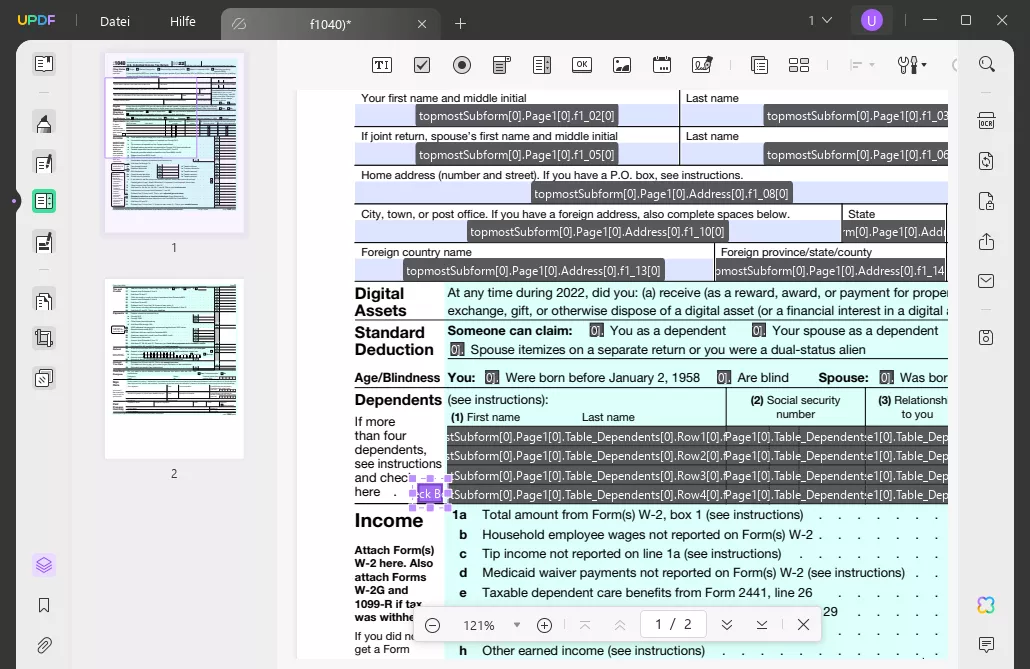Open the UPDF AI assistant icon
Viewport: 1030px width, 669px height.
[986, 605]
